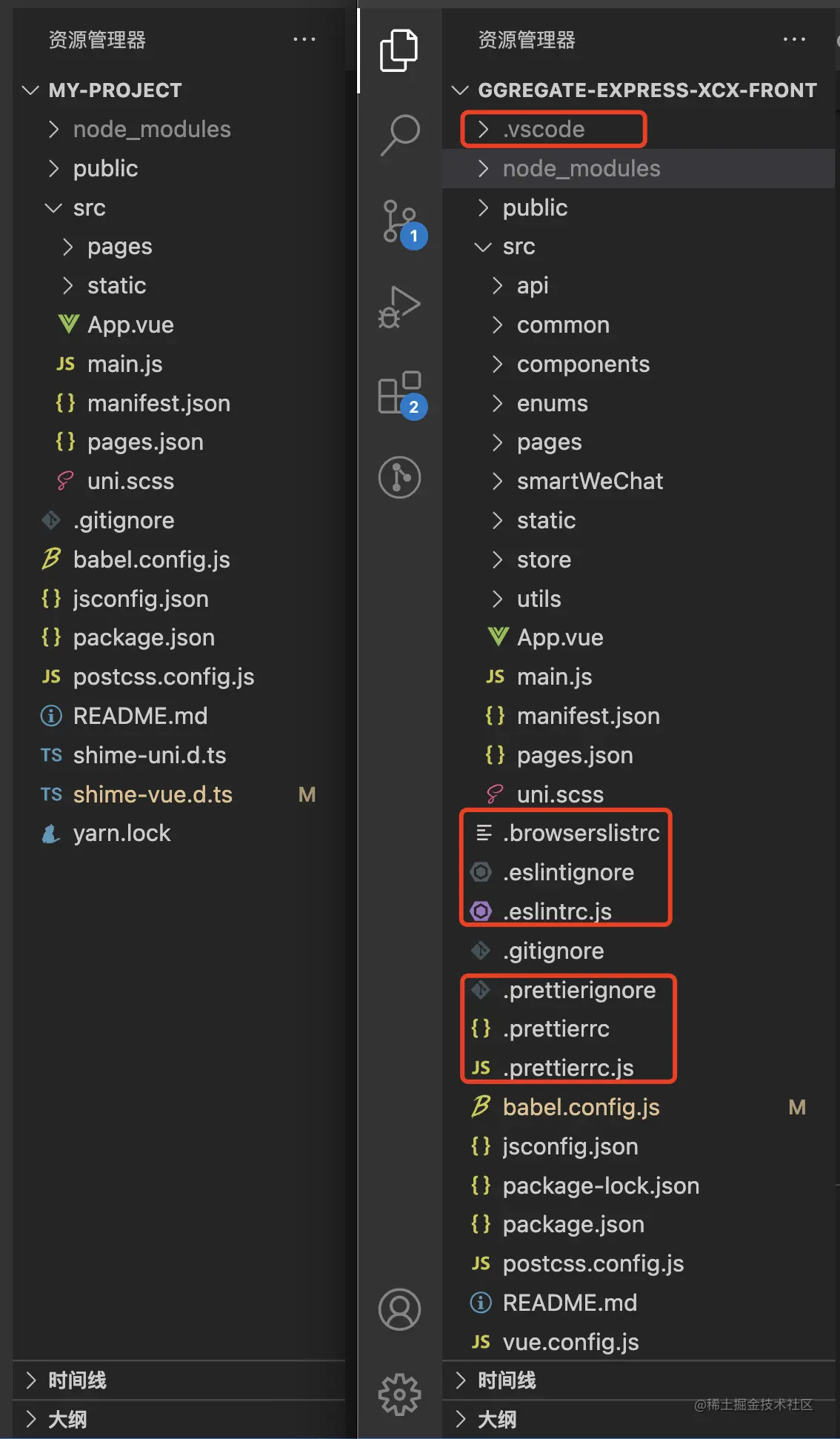Open the Git Graph icon in activity bar
The image size is (840, 1439).
point(400,477)
